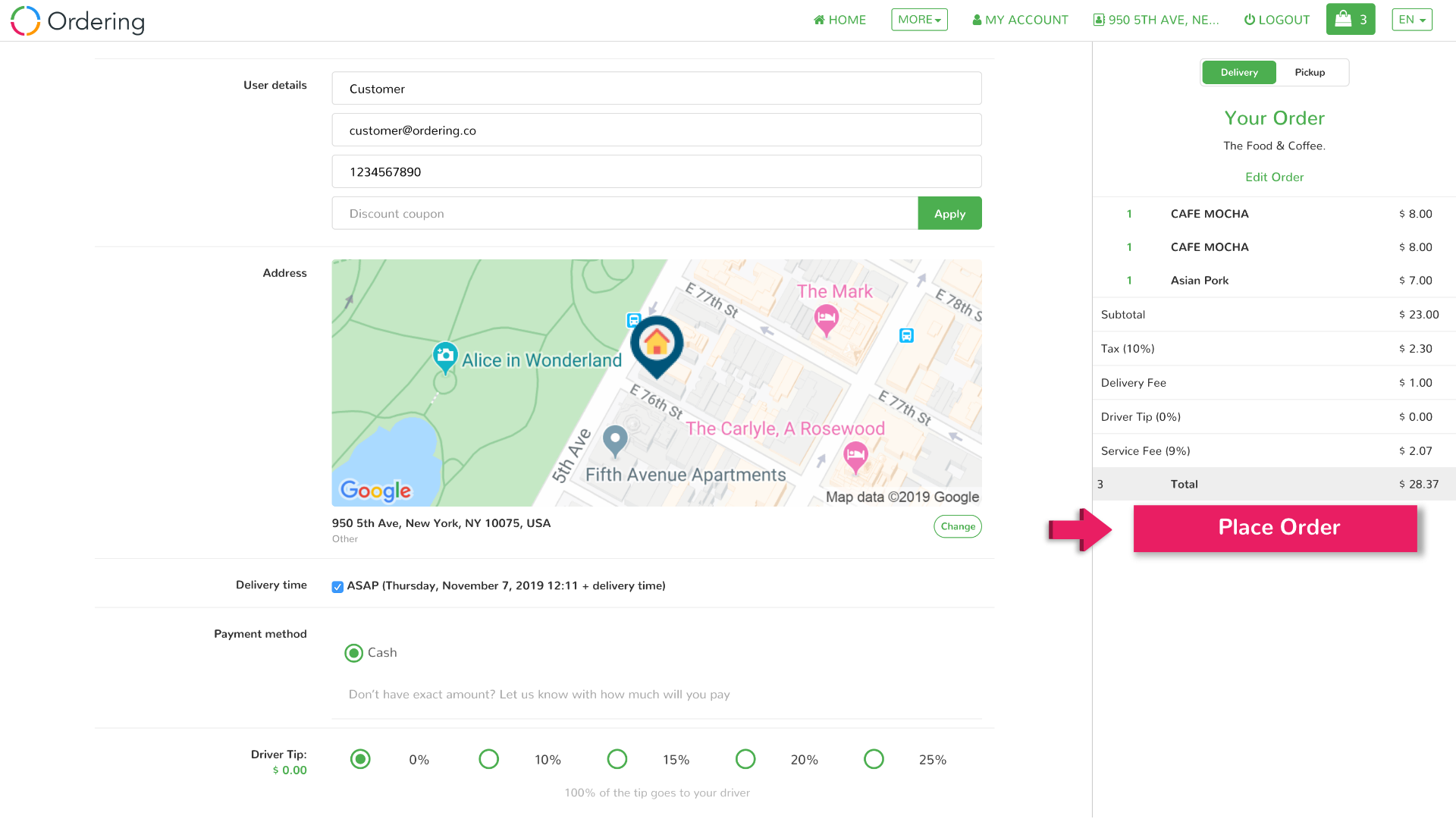Toggle the ASAP delivery time checkbox

(337, 586)
